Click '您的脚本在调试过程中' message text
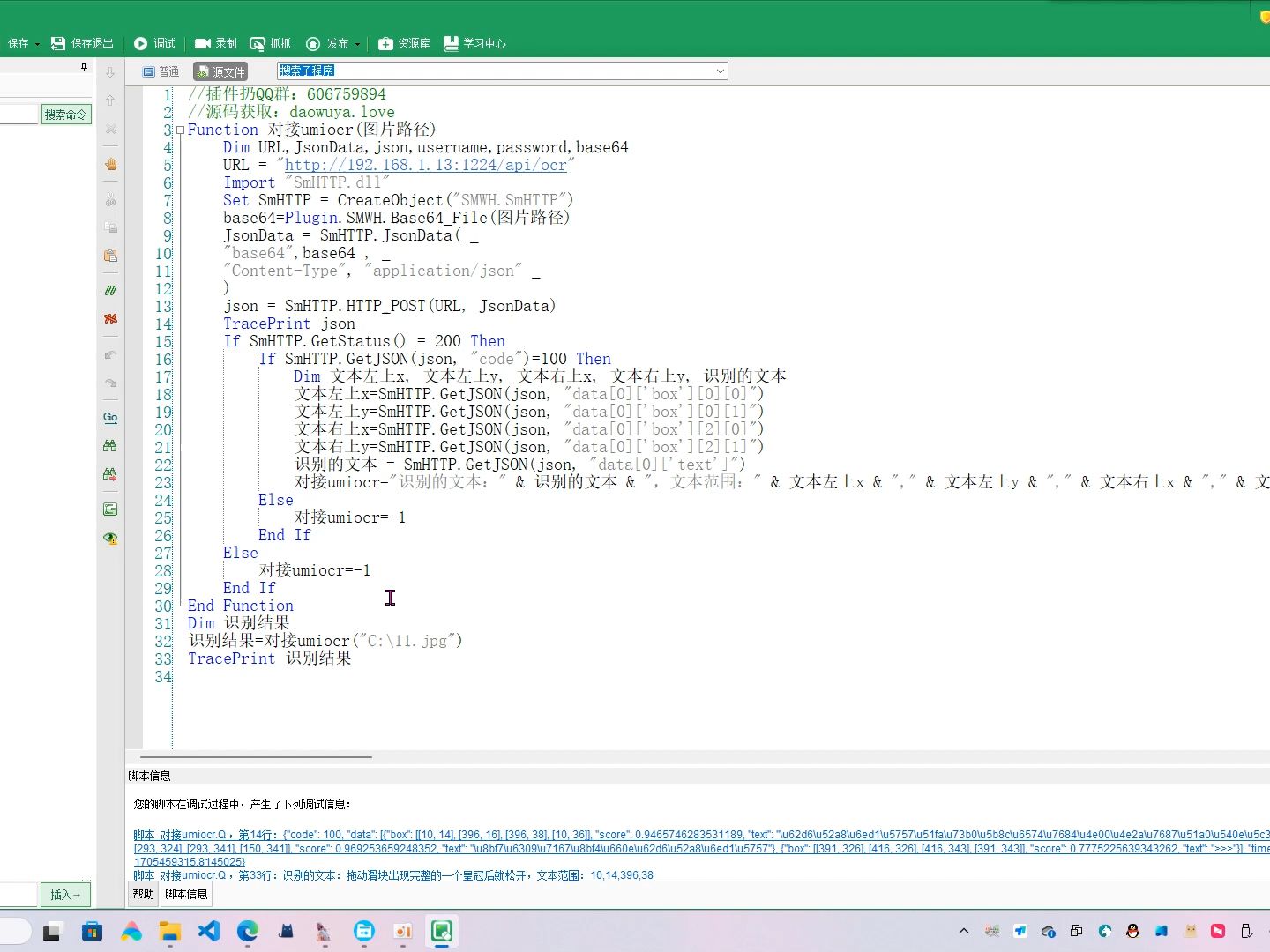The image size is (1270, 952). (x=243, y=804)
